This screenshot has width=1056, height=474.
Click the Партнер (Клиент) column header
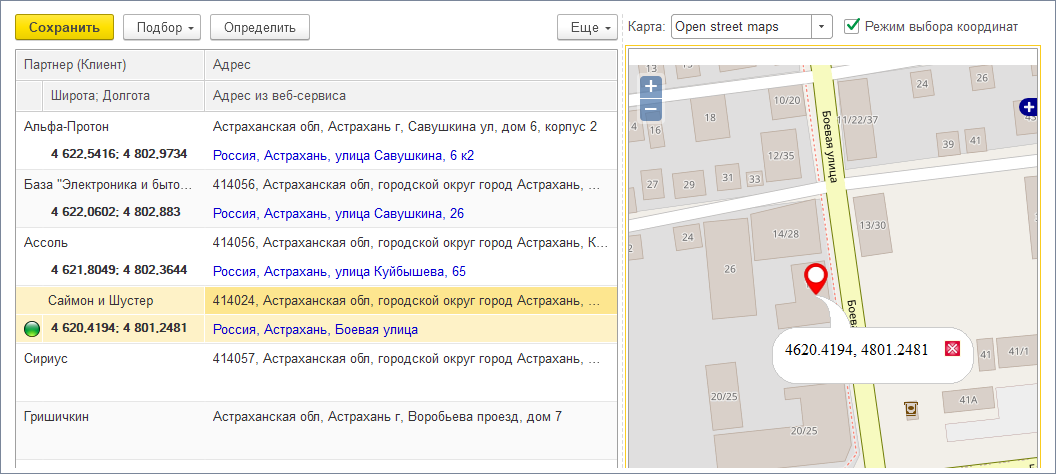[x=110, y=65]
